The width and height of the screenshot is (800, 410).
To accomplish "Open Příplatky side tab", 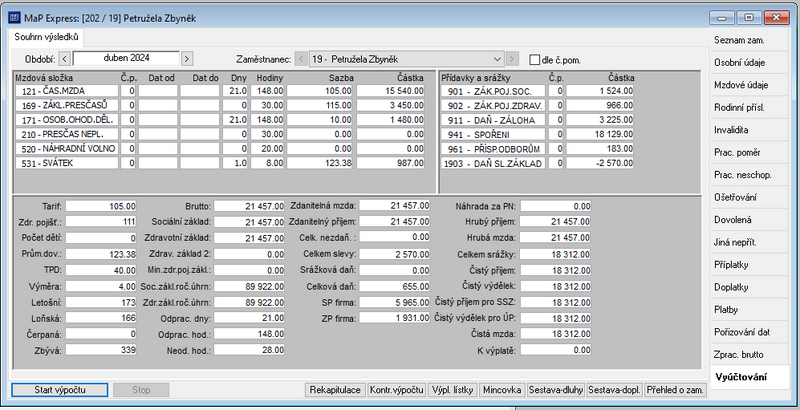I will [749, 265].
